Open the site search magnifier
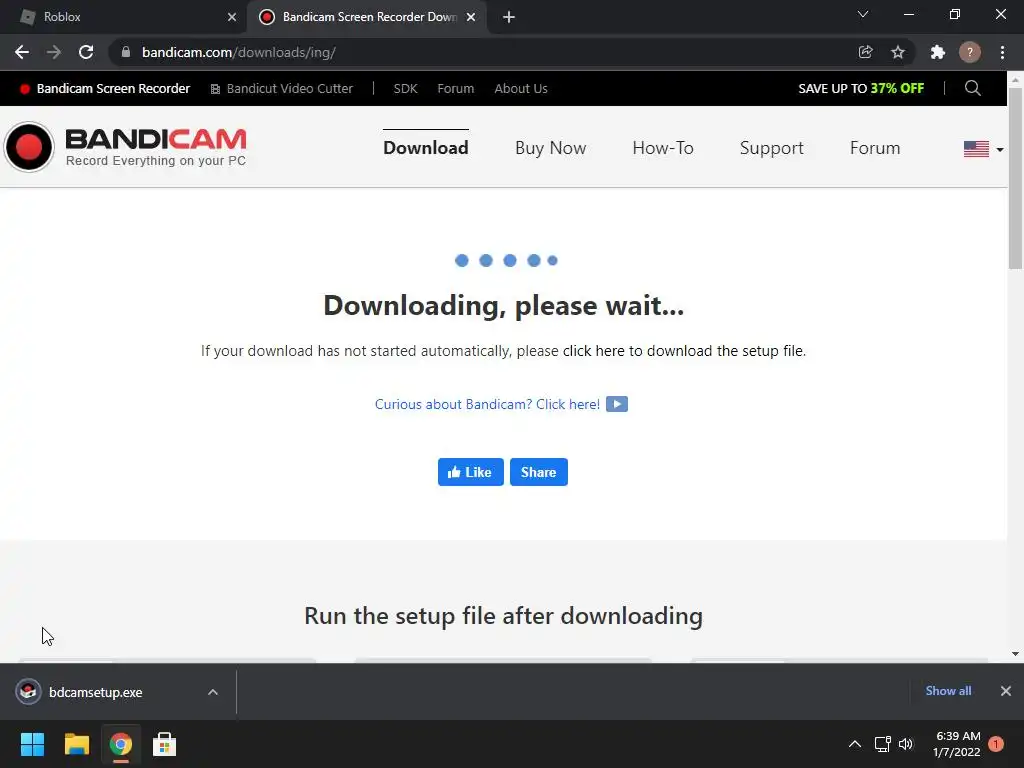This screenshot has height=768, width=1024. tap(972, 88)
